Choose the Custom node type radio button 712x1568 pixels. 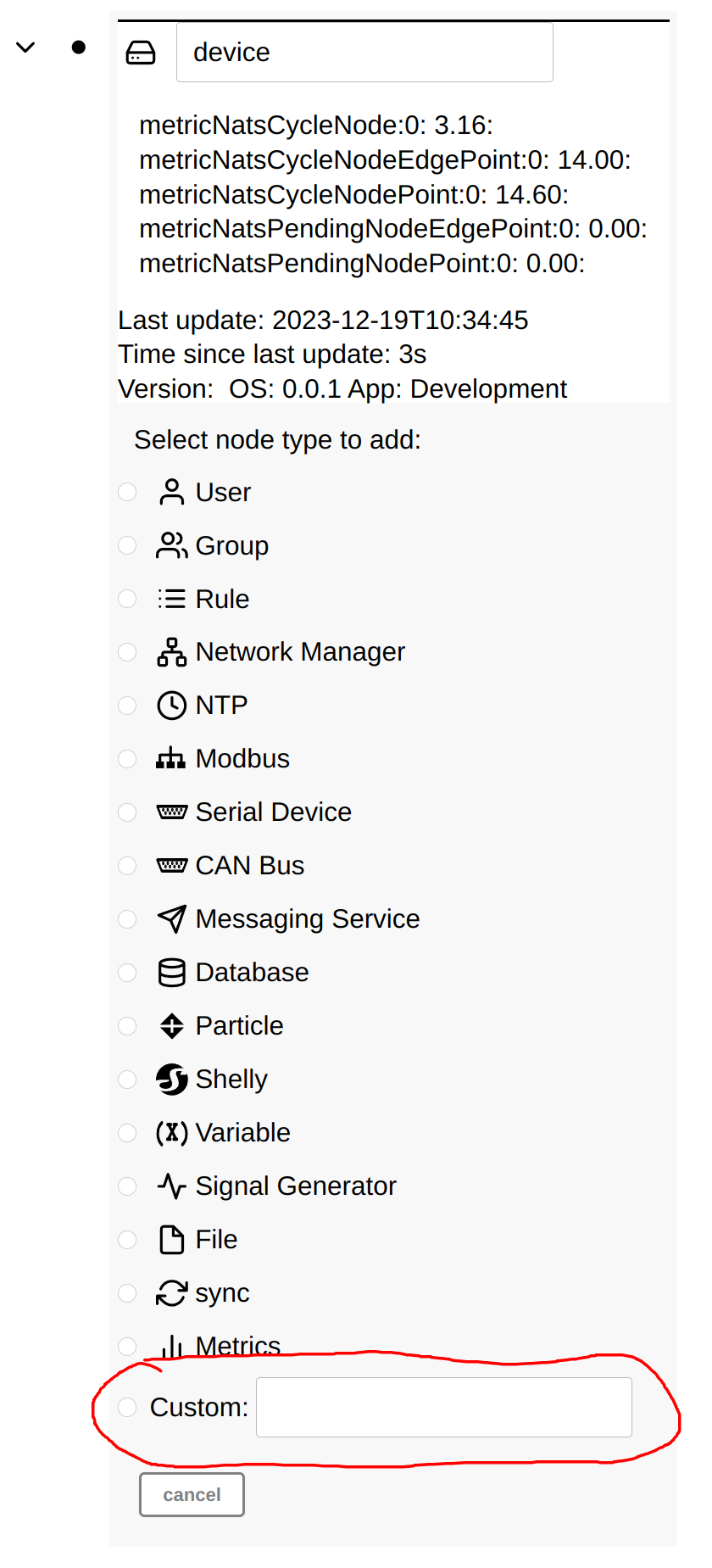127,1407
